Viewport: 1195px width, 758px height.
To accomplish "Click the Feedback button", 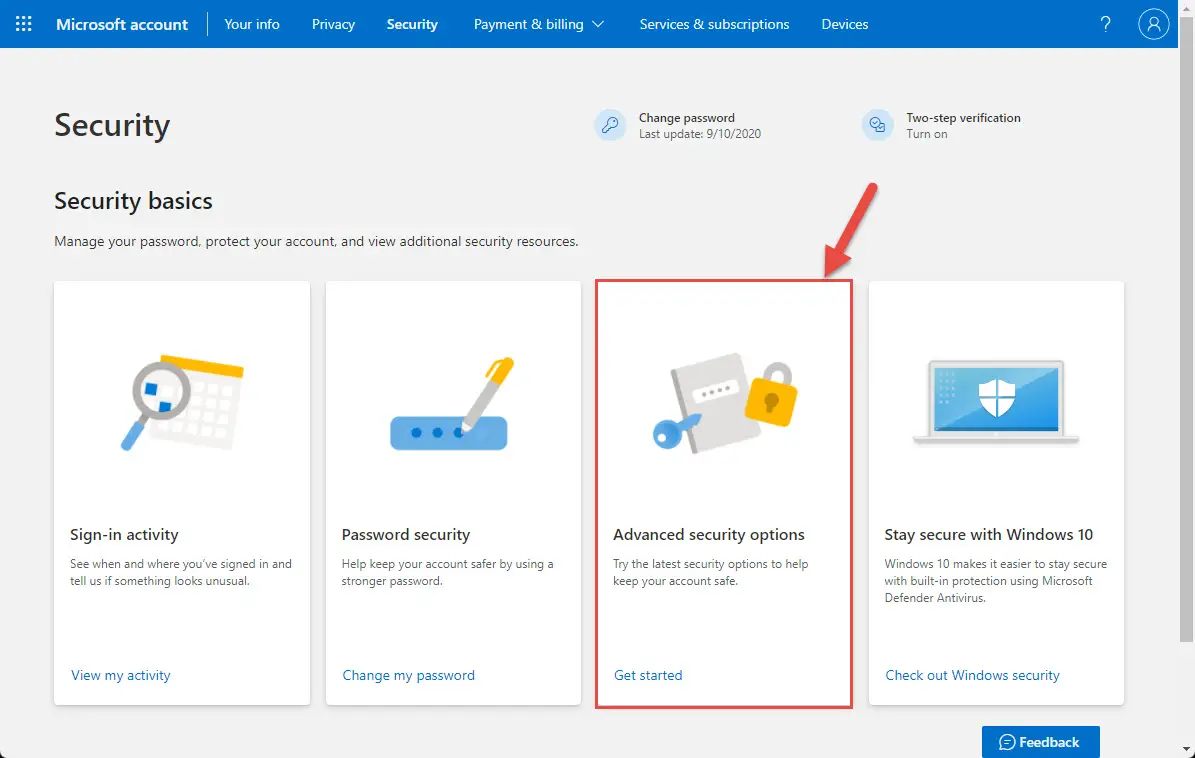I will coord(1040,742).
